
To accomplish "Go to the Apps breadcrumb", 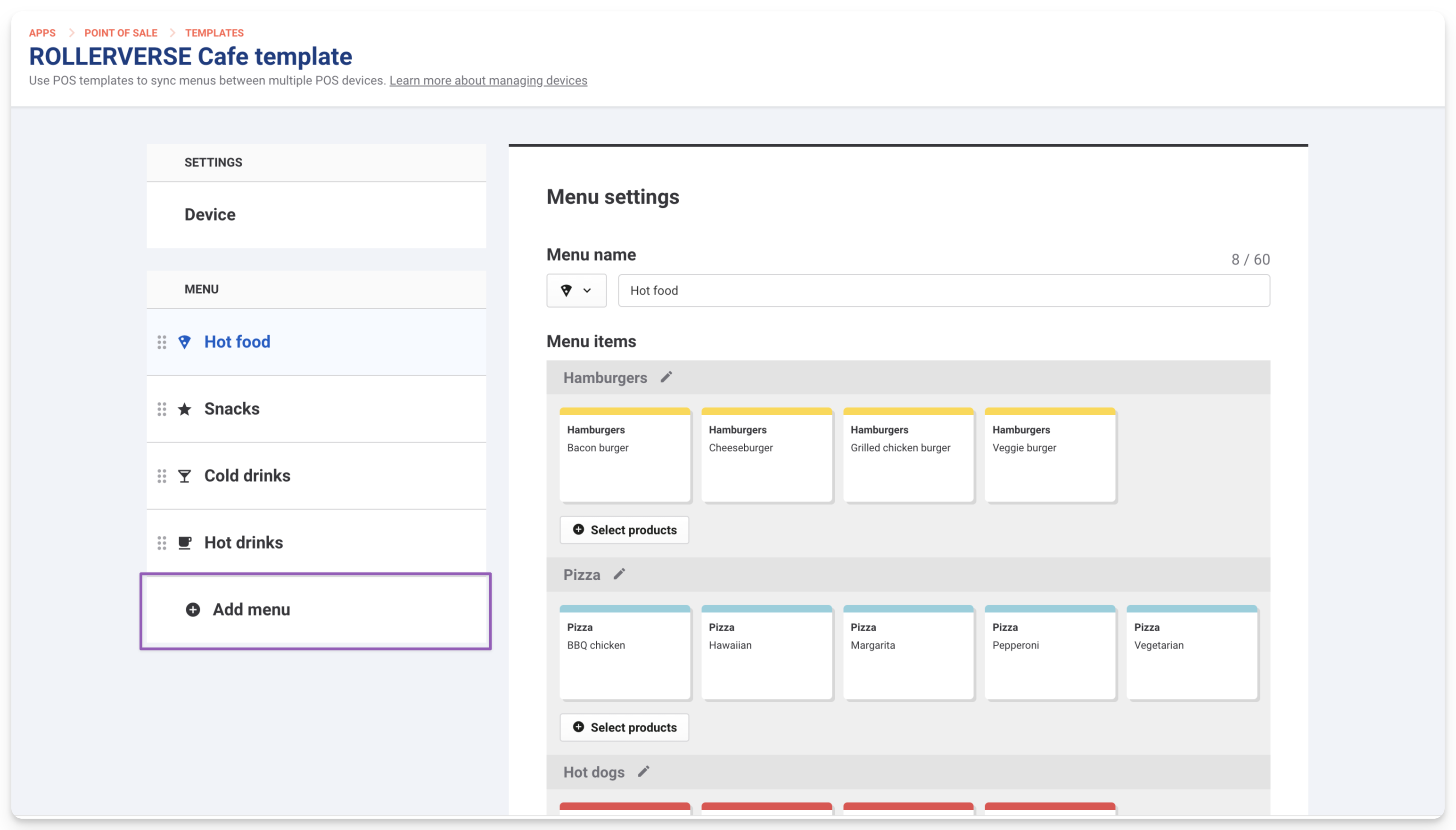I will (x=42, y=33).
